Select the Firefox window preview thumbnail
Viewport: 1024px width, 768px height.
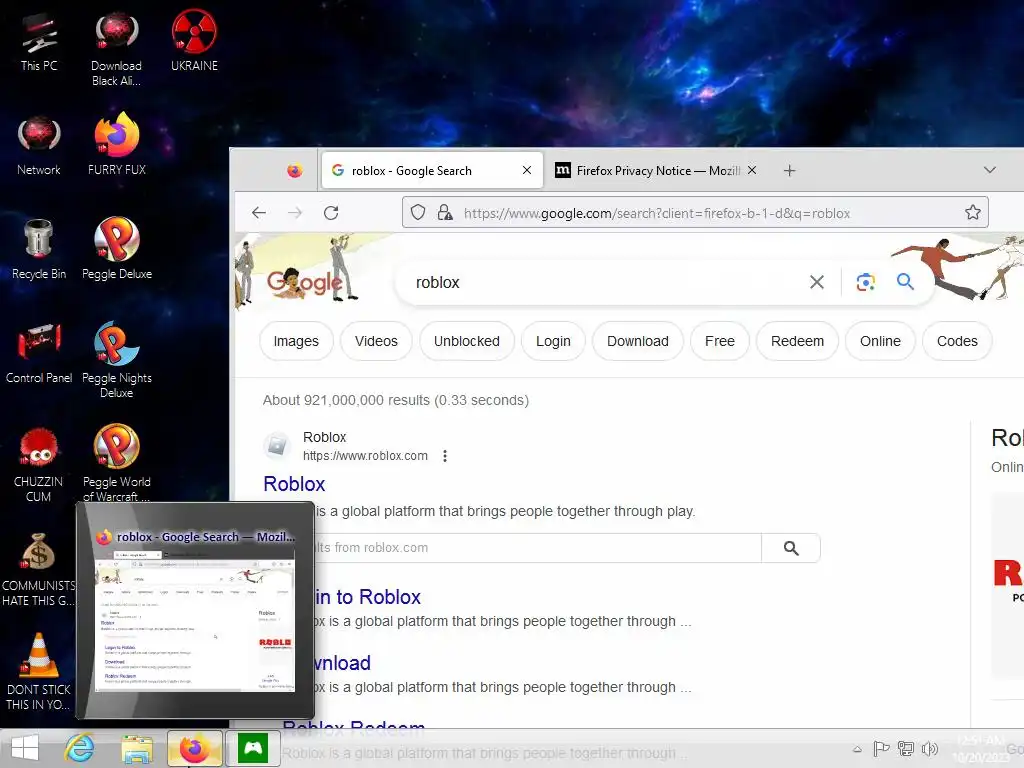click(195, 623)
